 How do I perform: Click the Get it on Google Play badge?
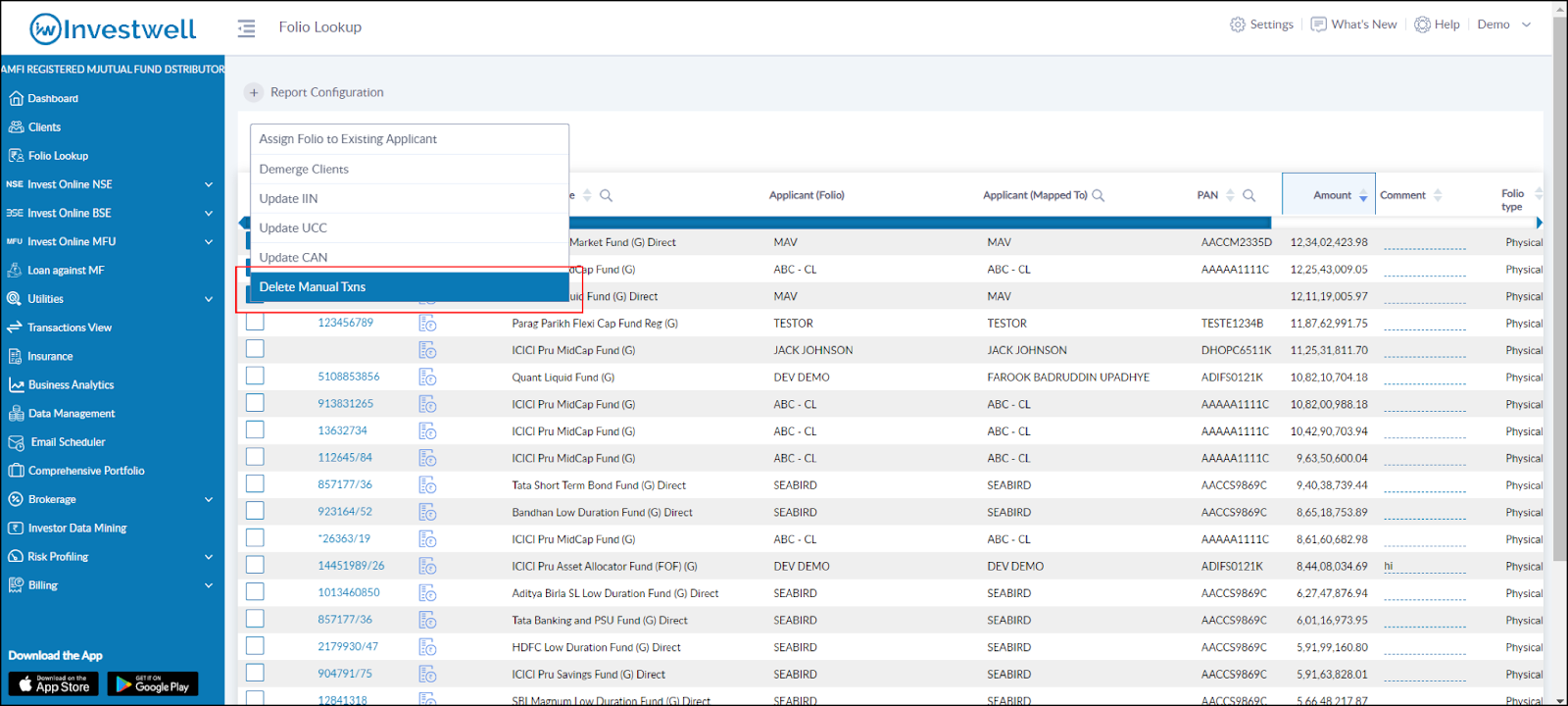coord(153,684)
